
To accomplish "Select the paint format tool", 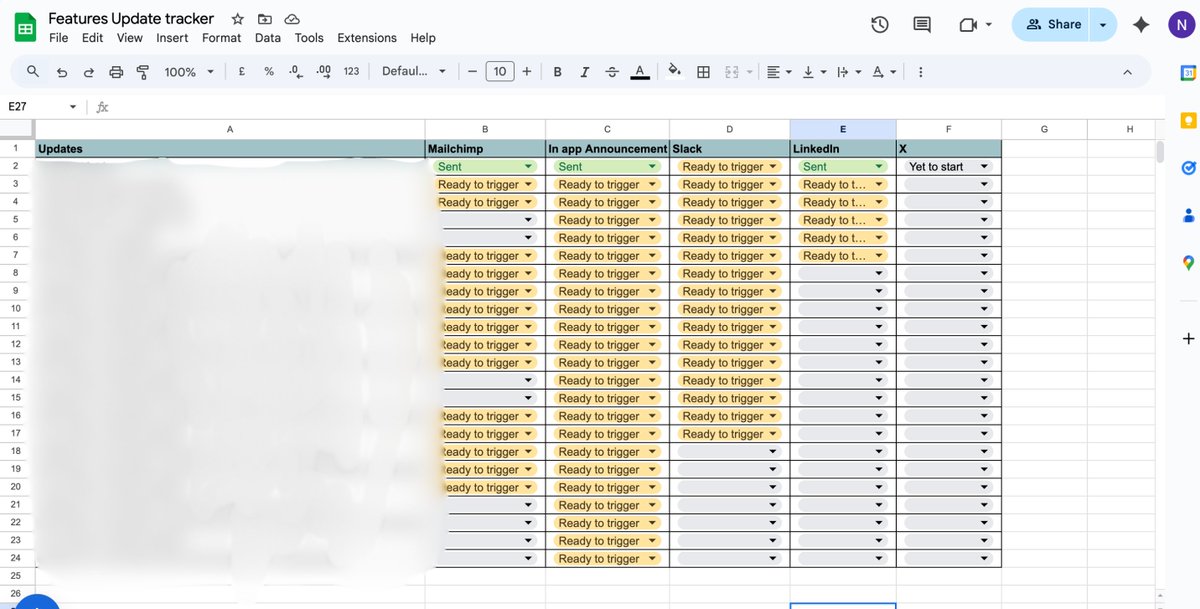I will [142, 72].
